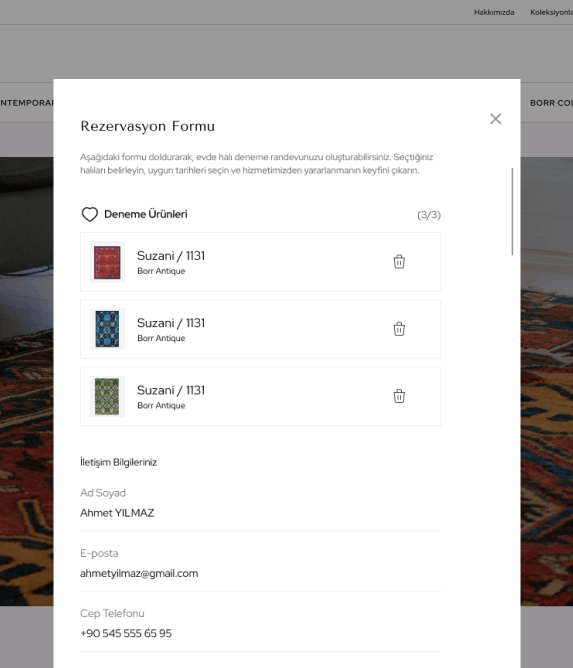Open the blue Suzani rug thumbnail
This screenshot has height=668, width=573.
click(x=107, y=329)
